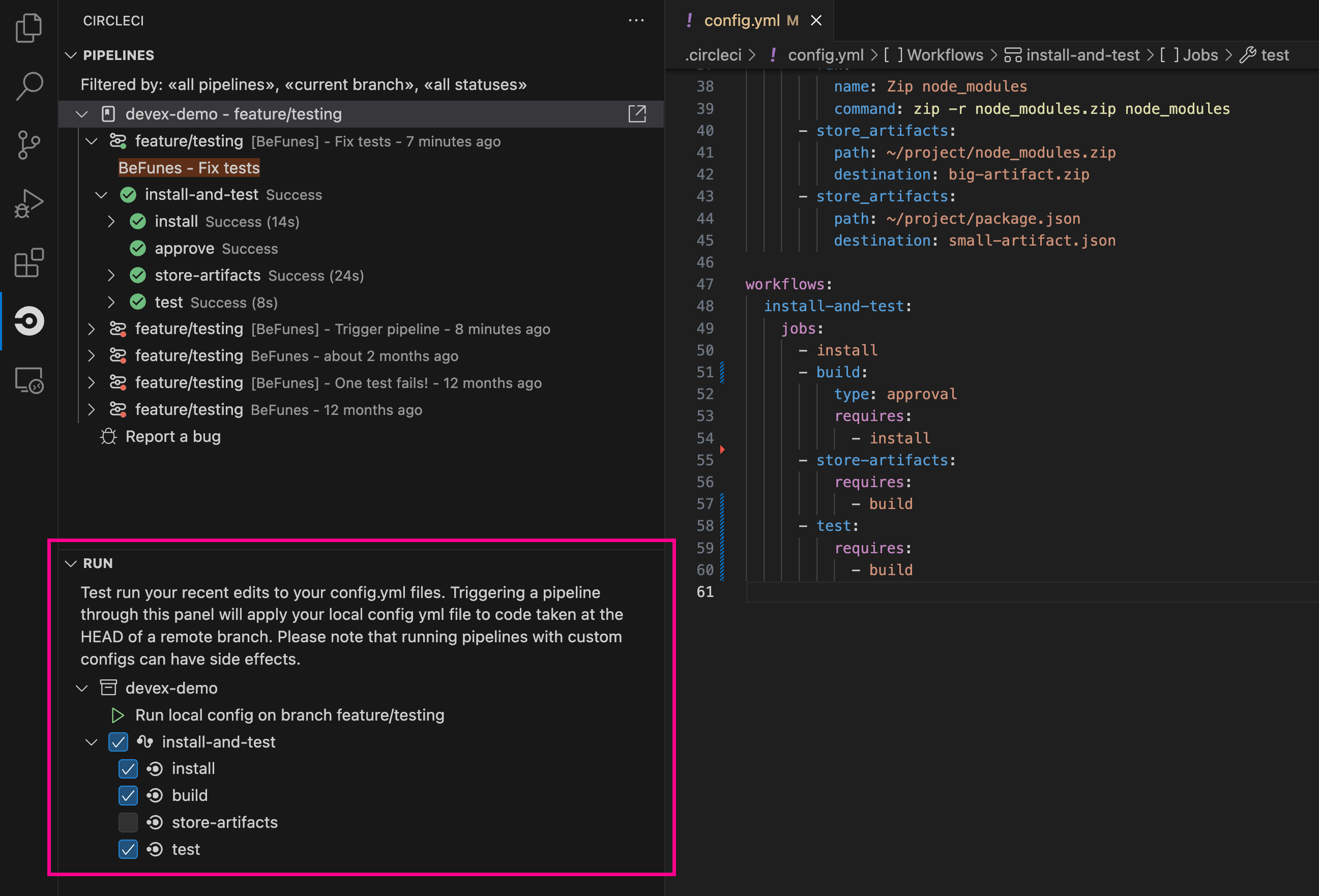1319x896 pixels.
Task: Select the config.yml editor tab
Action: 750,20
